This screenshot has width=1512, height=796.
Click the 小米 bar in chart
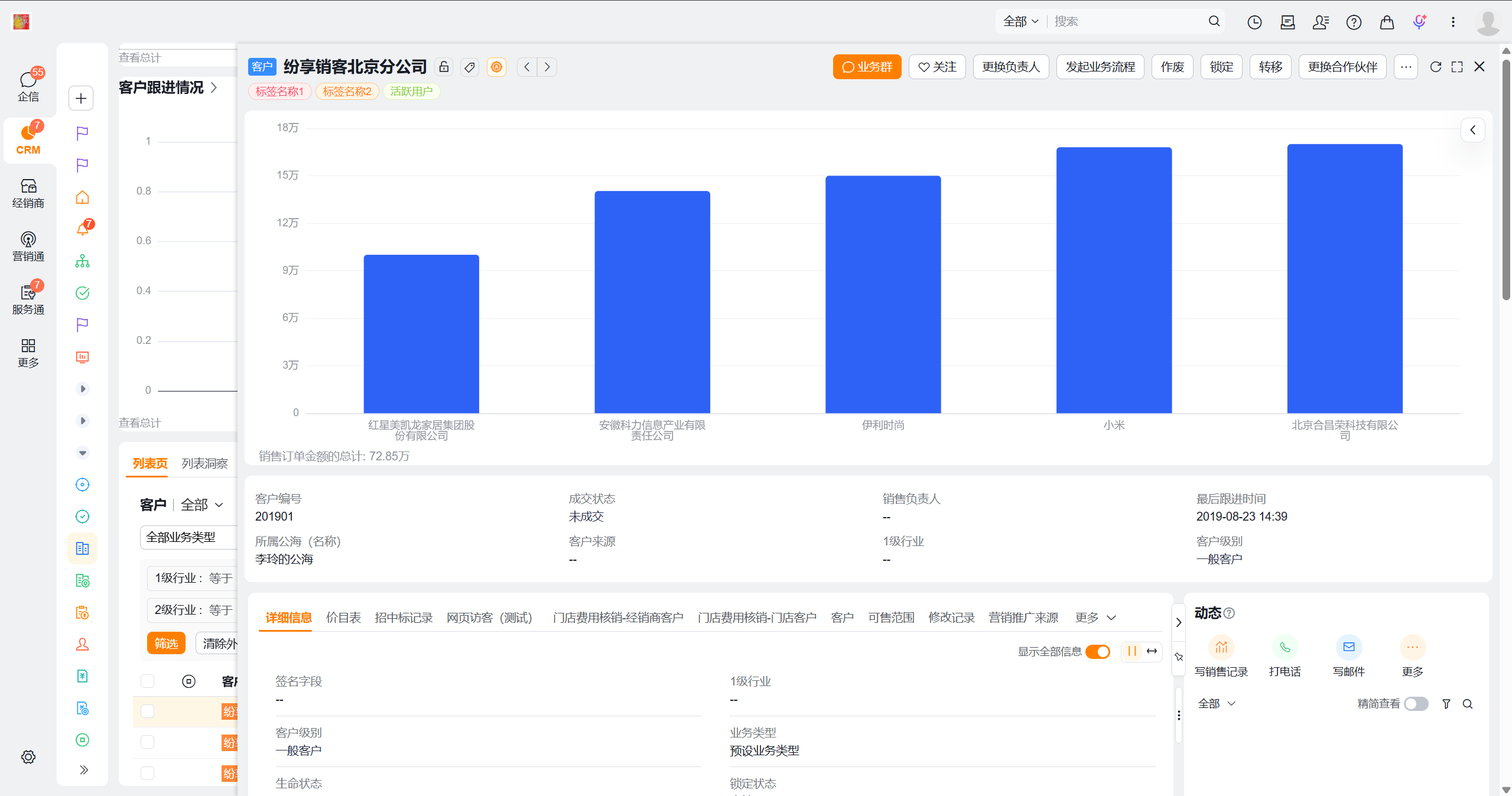coord(1114,280)
